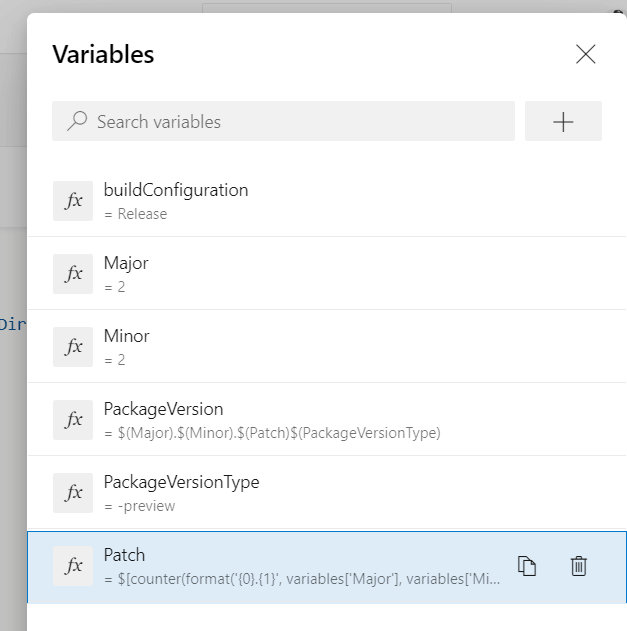The width and height of the screenshot is (627, 631).
Task: Close the Variables panel
Action: (x=586, y=54)
